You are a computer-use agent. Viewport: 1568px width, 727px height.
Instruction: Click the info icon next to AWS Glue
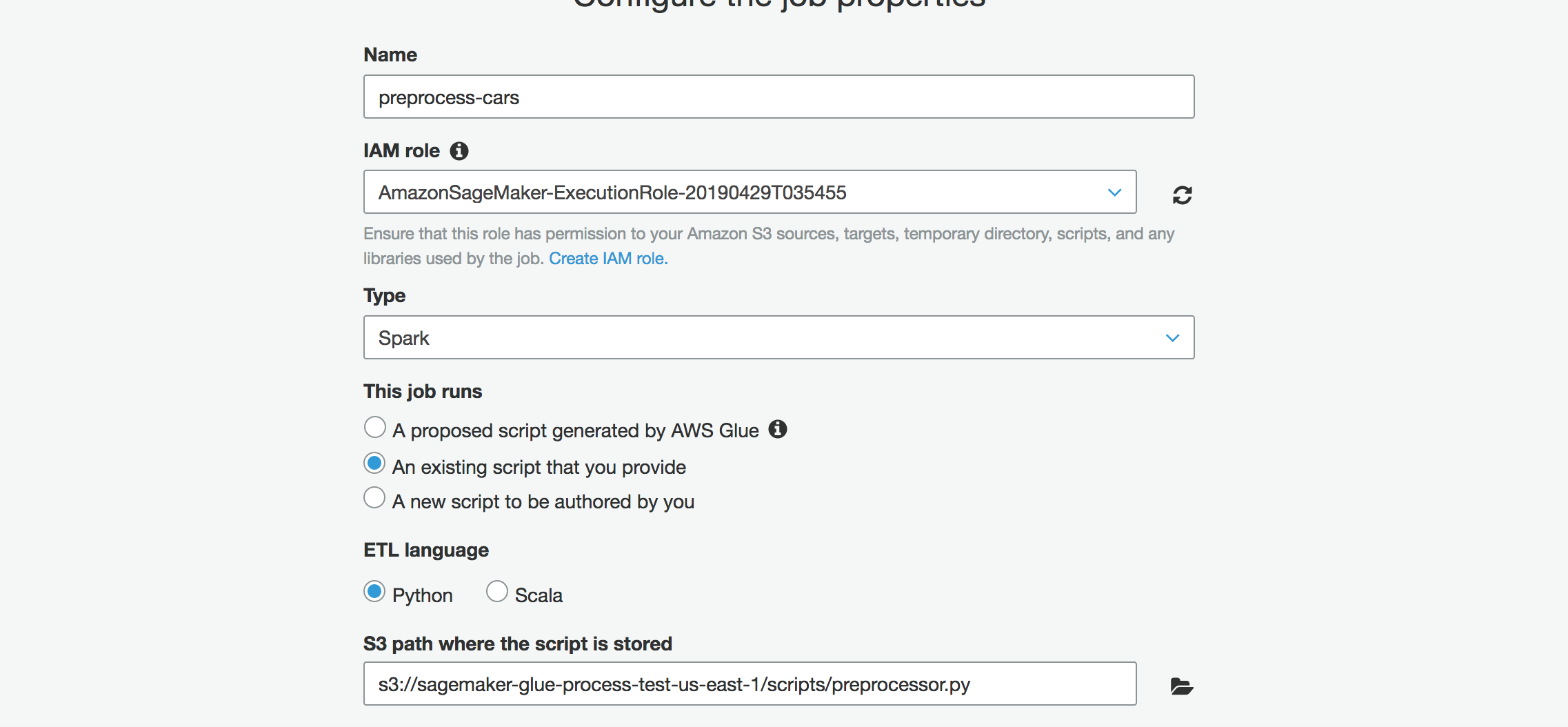point(778,429)
